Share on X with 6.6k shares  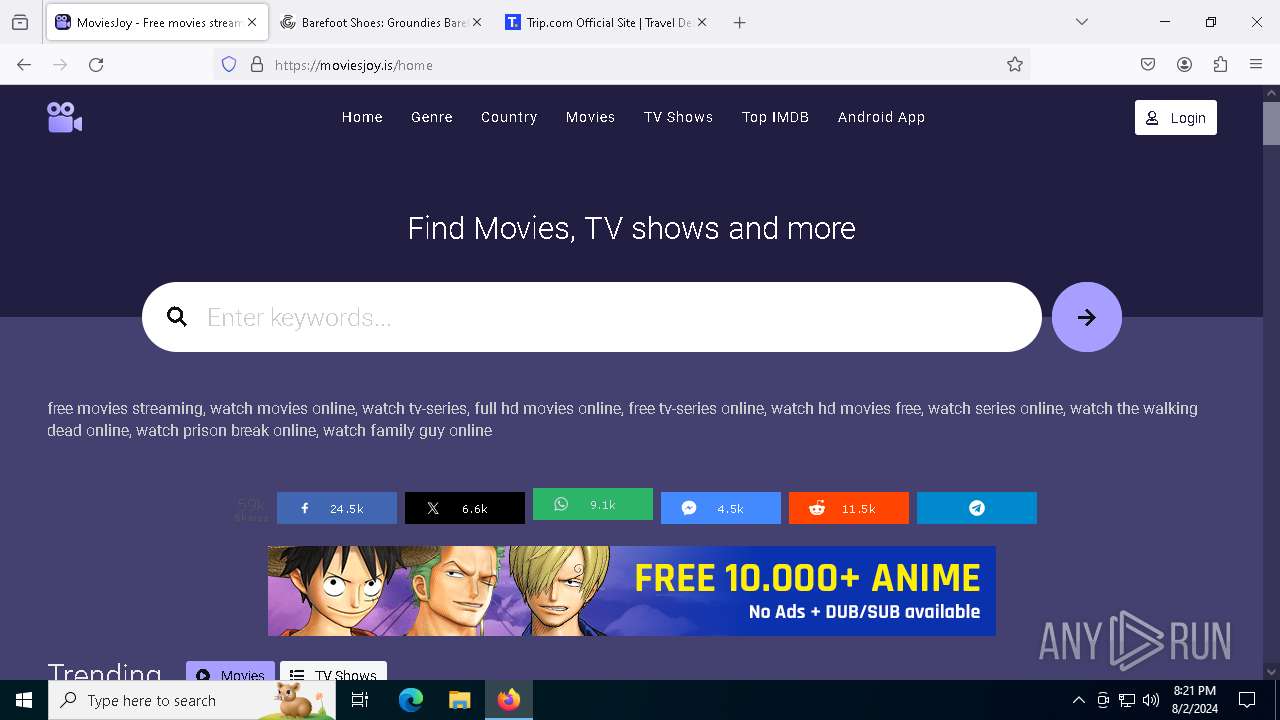pyautogui.click(x=465, y=508)
